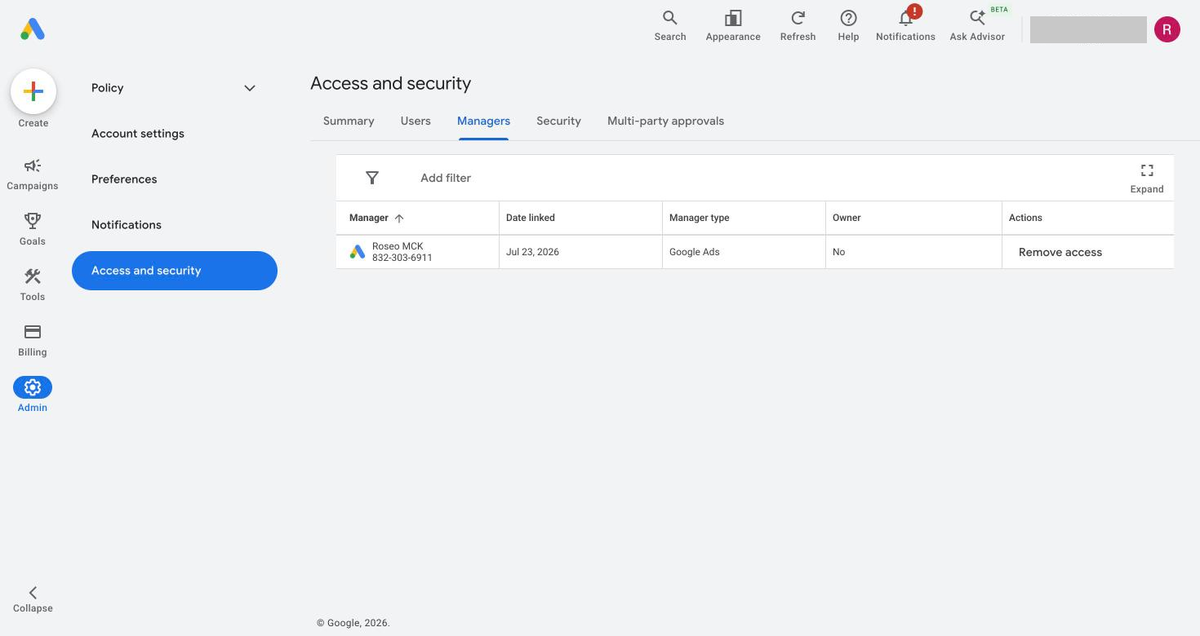Open Account settings menu item

click(138, 133)
